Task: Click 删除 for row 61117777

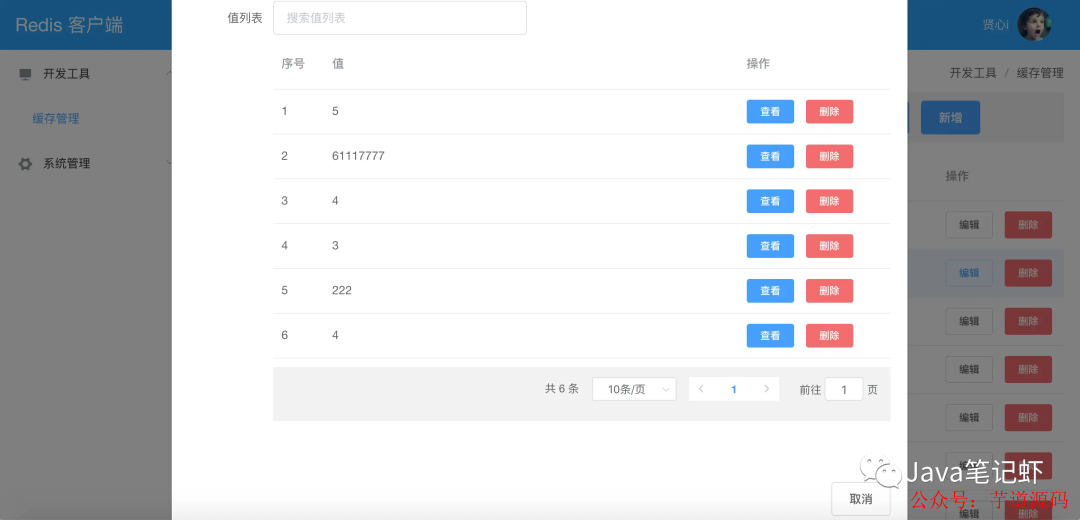Action: (x=829, y=156)
